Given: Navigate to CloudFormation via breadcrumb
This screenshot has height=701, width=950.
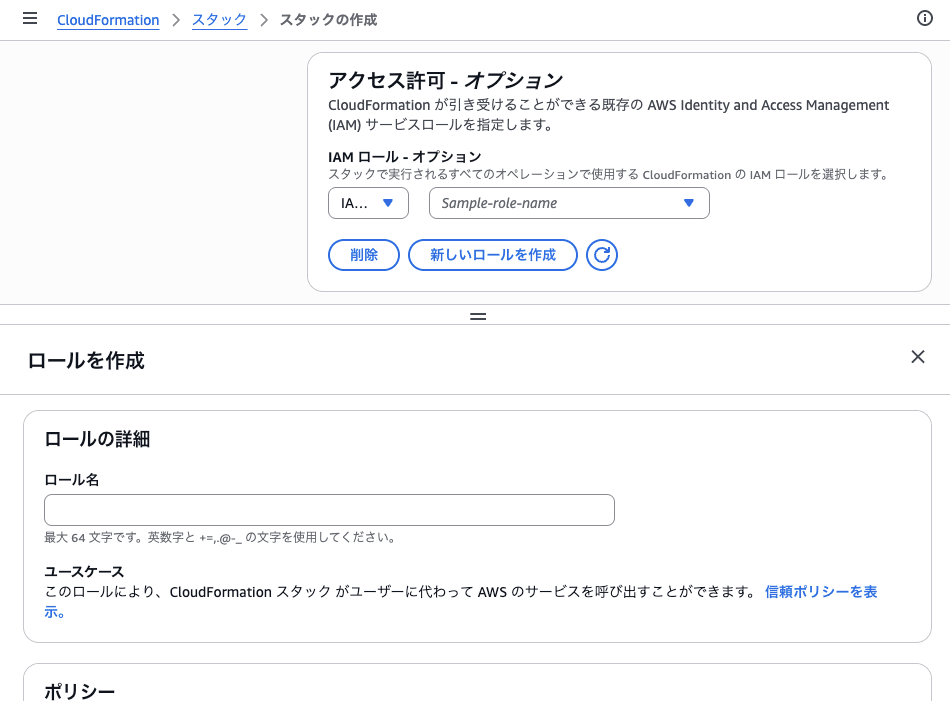Looking at the screenshot, I should point(107,19).
